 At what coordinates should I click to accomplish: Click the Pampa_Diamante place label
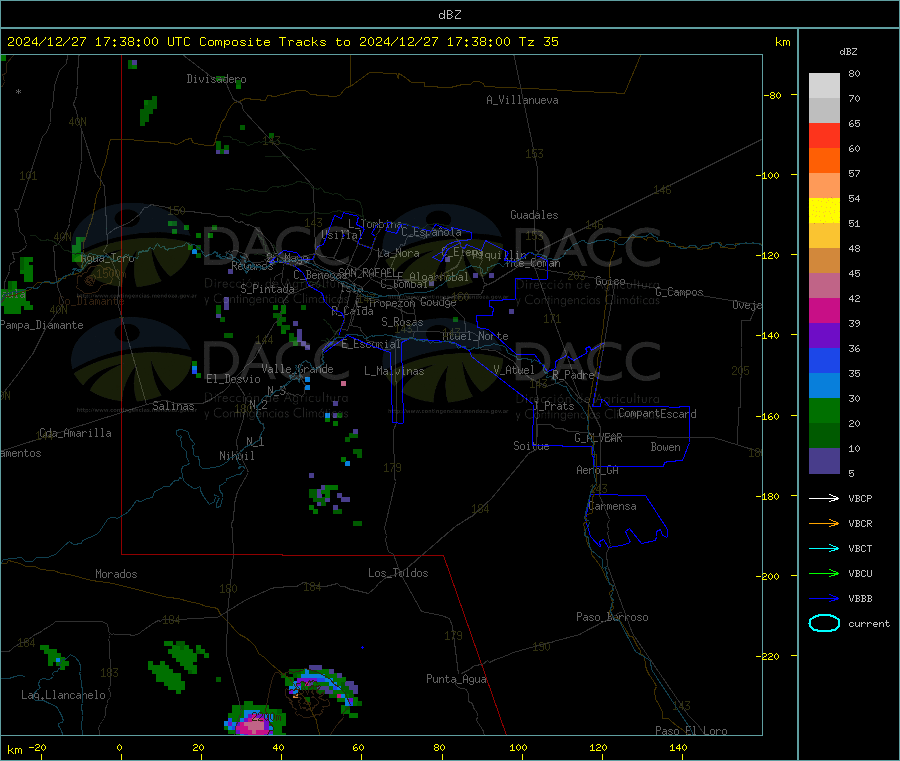point(42,325)
